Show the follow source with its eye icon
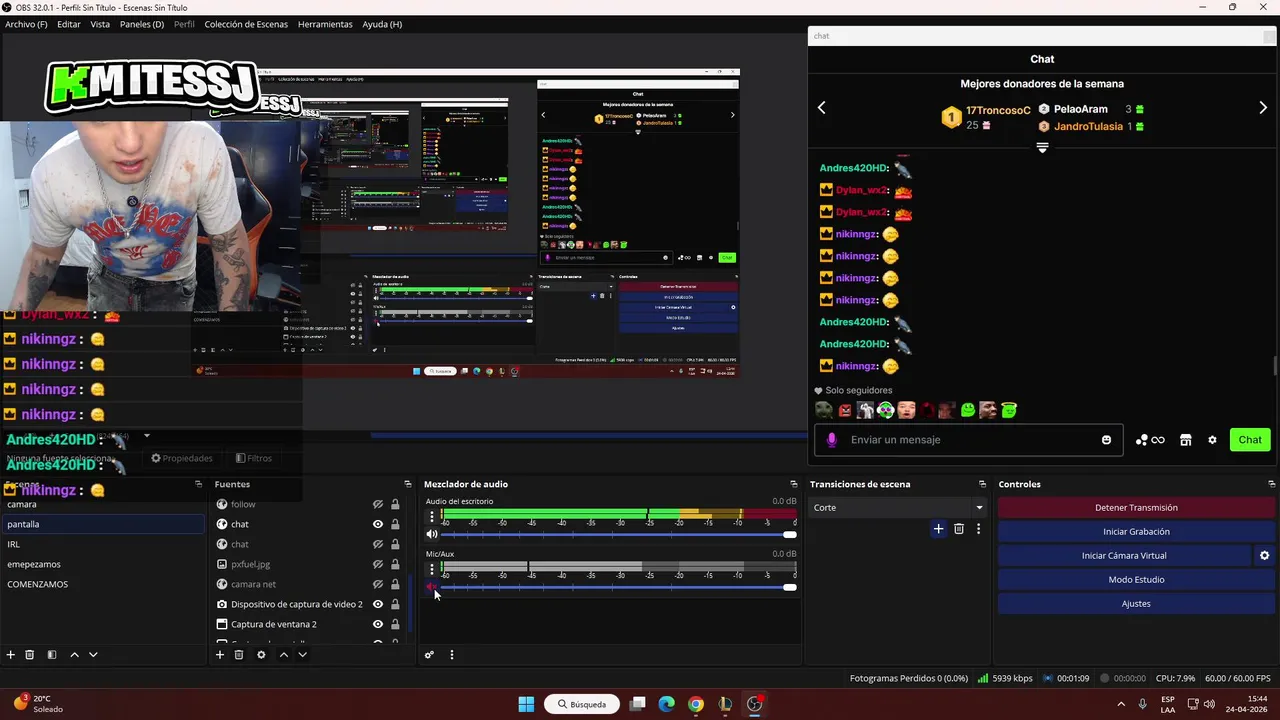 (x=378, y=505)
